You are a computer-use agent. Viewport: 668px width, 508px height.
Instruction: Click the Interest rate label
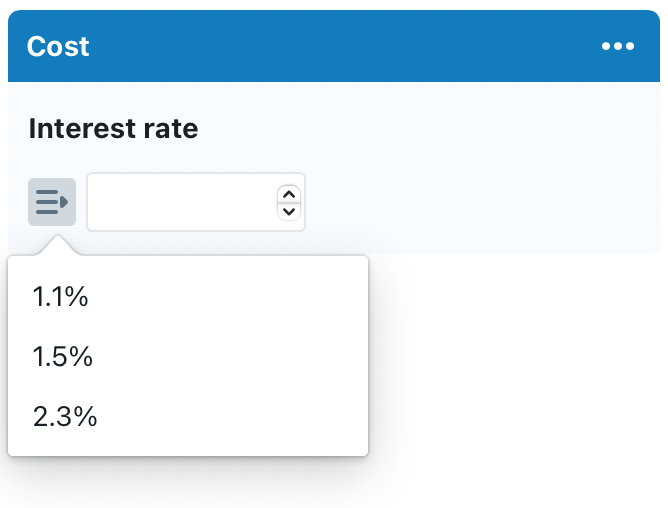(x=113, y=129)
